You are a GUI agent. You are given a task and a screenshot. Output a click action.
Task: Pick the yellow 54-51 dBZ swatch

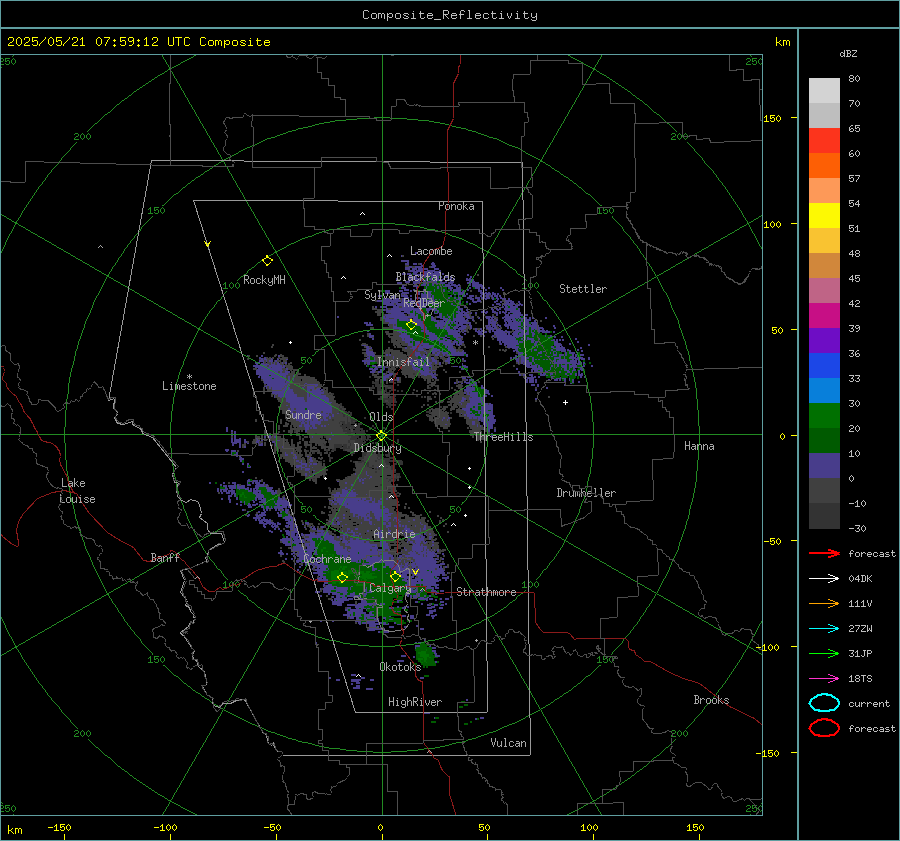point(824,216)
